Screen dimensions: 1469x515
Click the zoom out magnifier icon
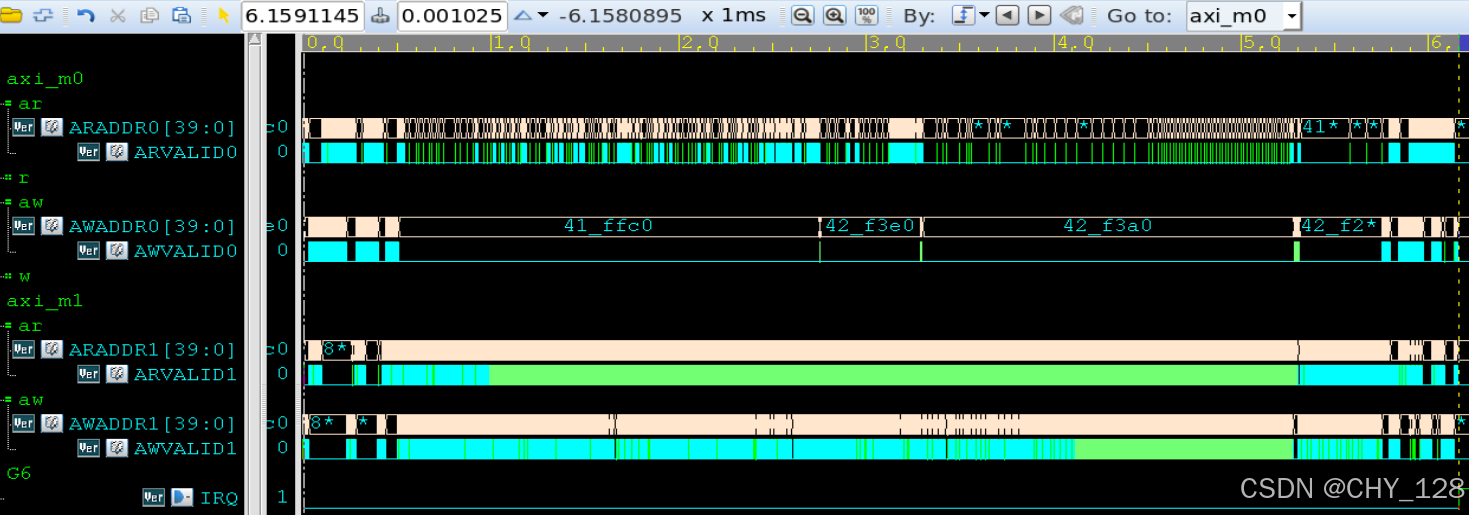tap(802, 15)
